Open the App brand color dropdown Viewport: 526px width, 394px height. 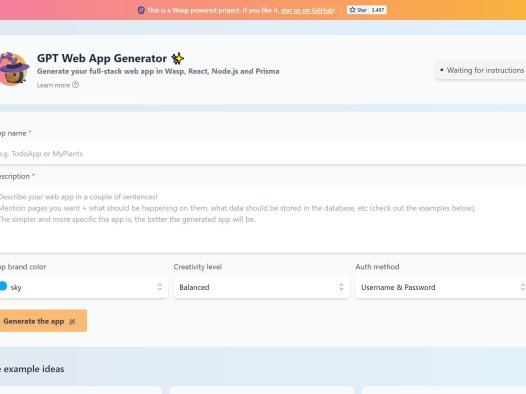(x=83, y=287)
